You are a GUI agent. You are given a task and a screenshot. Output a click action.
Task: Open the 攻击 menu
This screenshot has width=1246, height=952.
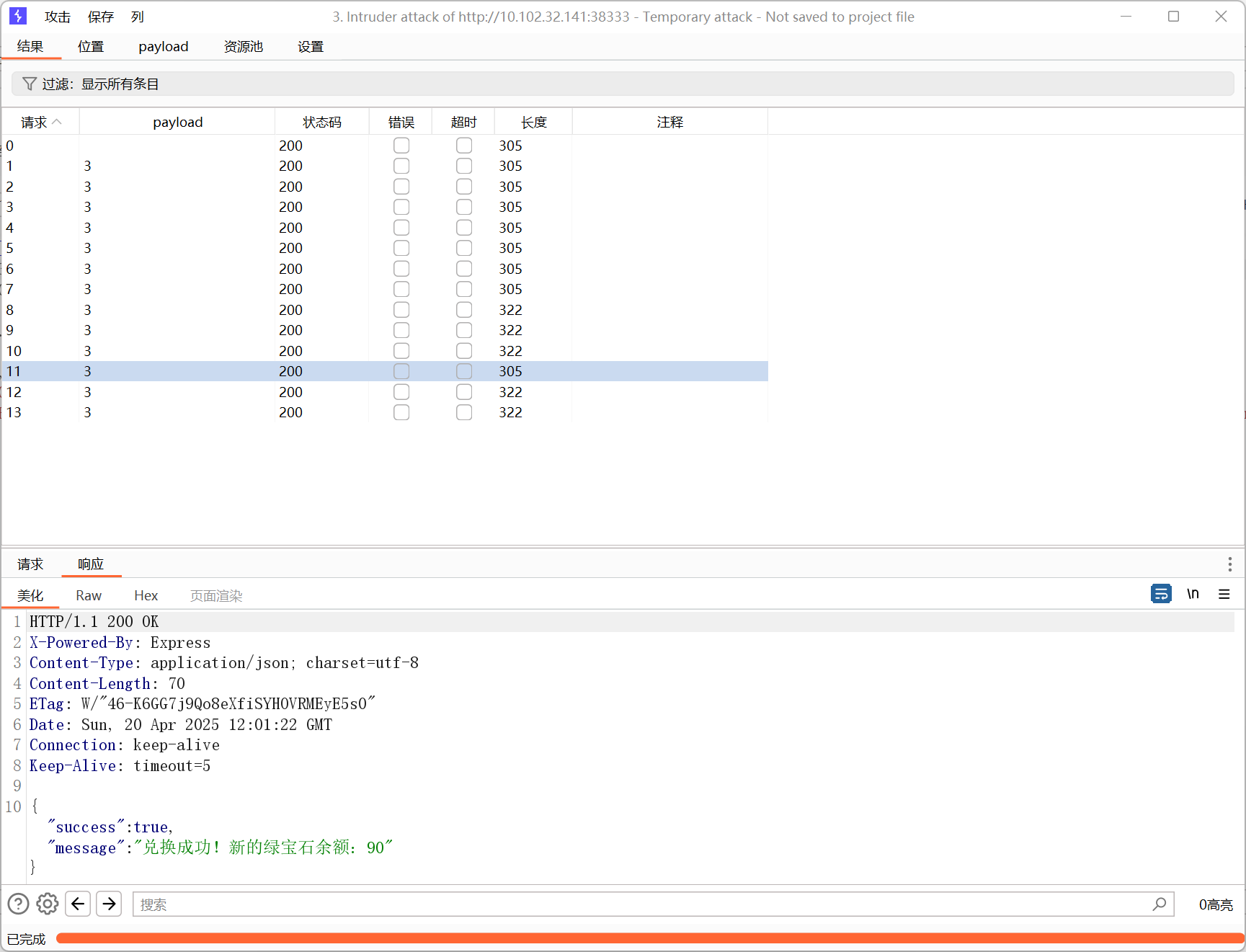coord(57,17)
